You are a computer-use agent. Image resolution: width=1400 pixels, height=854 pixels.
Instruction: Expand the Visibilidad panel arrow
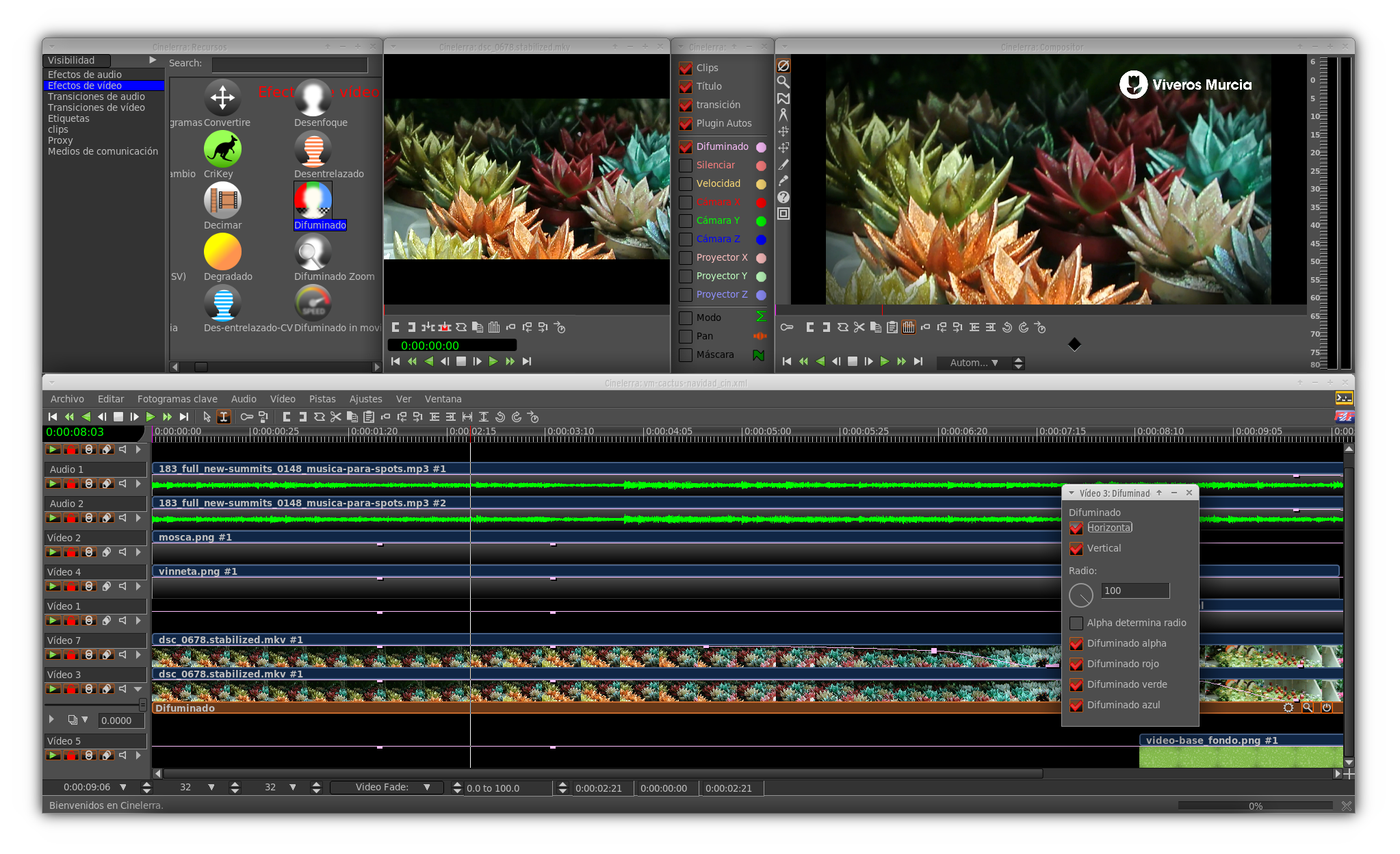153,60
